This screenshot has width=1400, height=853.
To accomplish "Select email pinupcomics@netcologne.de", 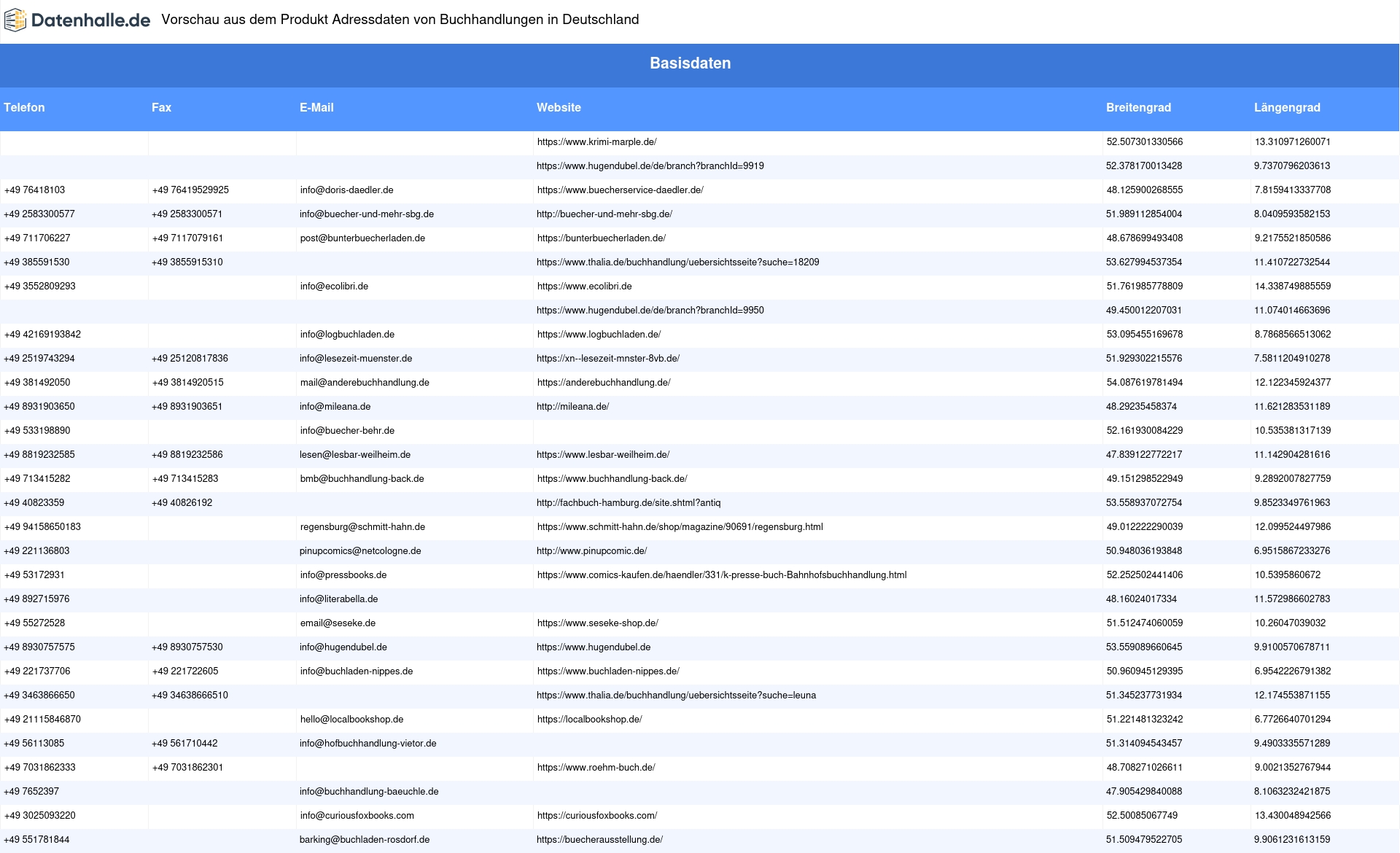I will pyautogui.click(x=360, y=551).
